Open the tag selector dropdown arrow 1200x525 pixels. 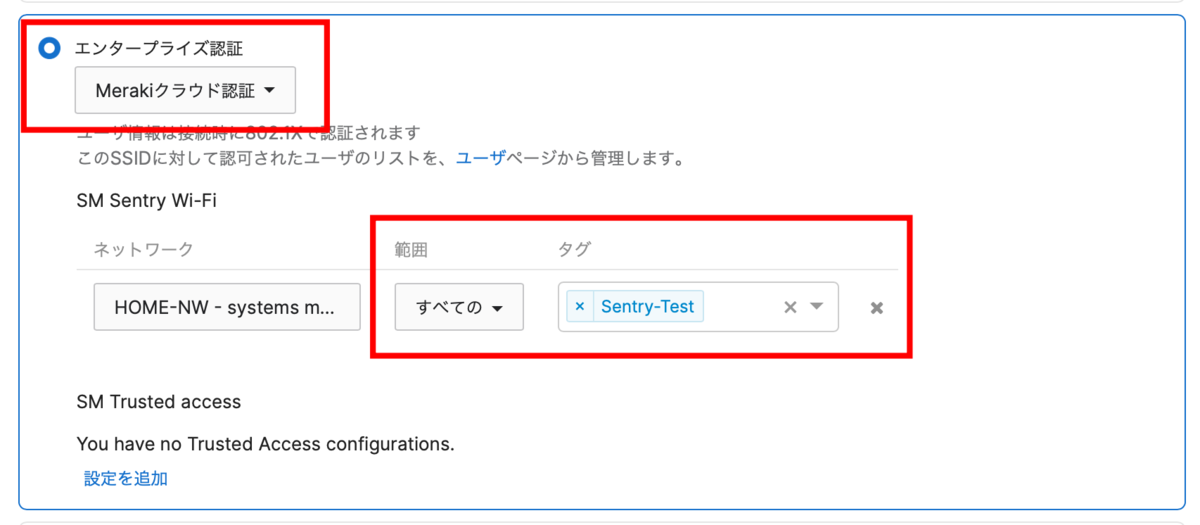[817, 307]
